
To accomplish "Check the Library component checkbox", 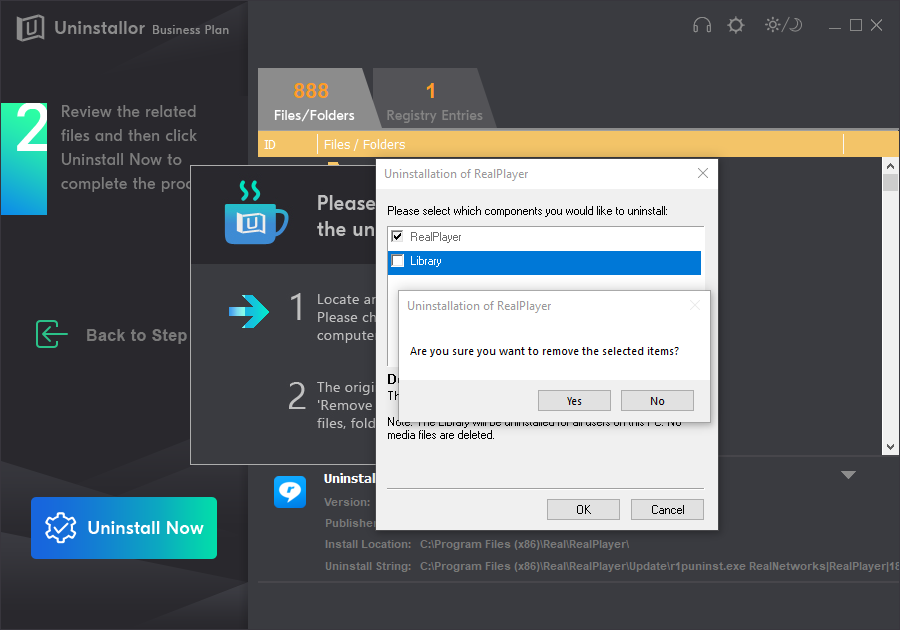I will tap(397, 260).
